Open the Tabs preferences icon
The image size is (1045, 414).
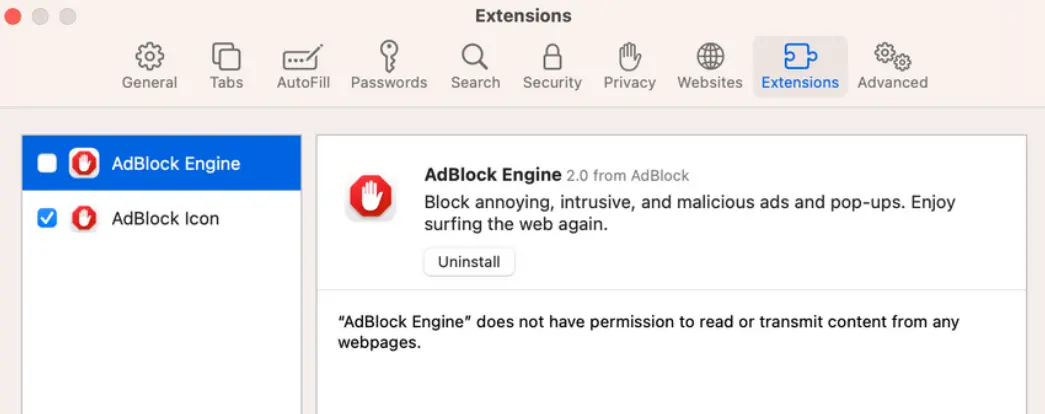[226, 56]
